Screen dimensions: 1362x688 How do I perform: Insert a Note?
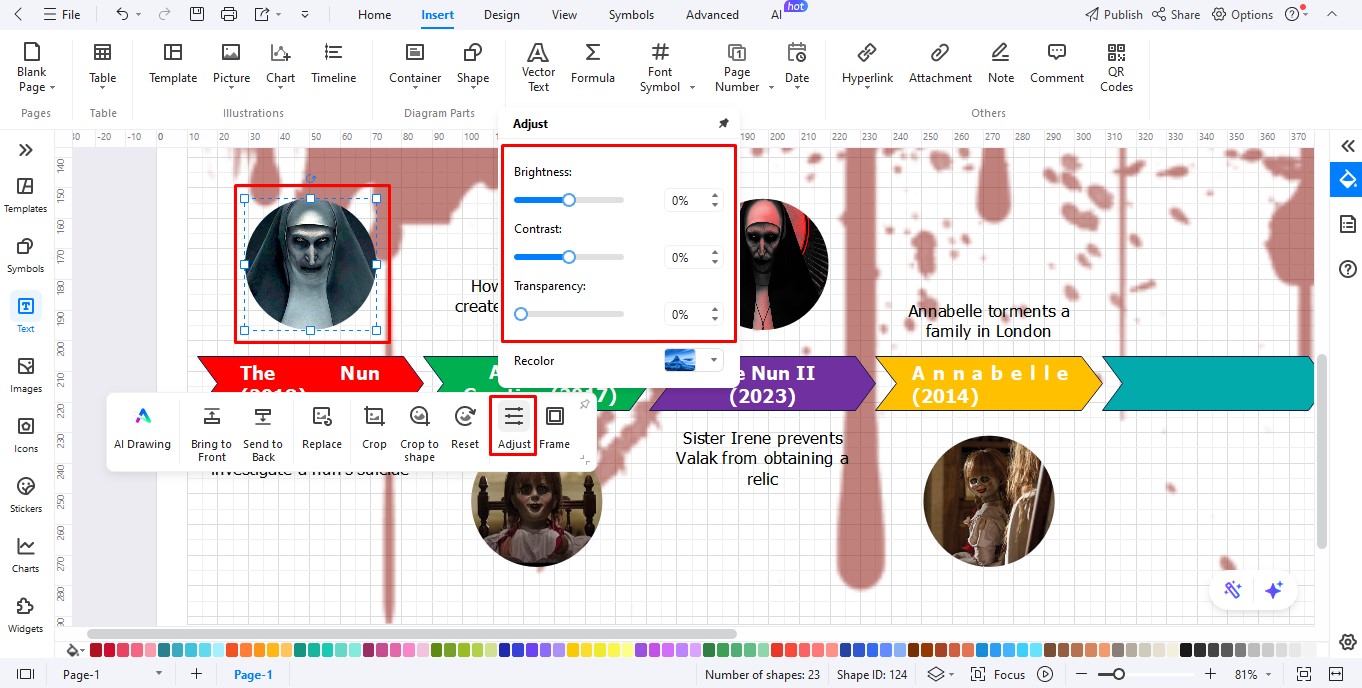pyautogui.click(x=1000, y=64)
